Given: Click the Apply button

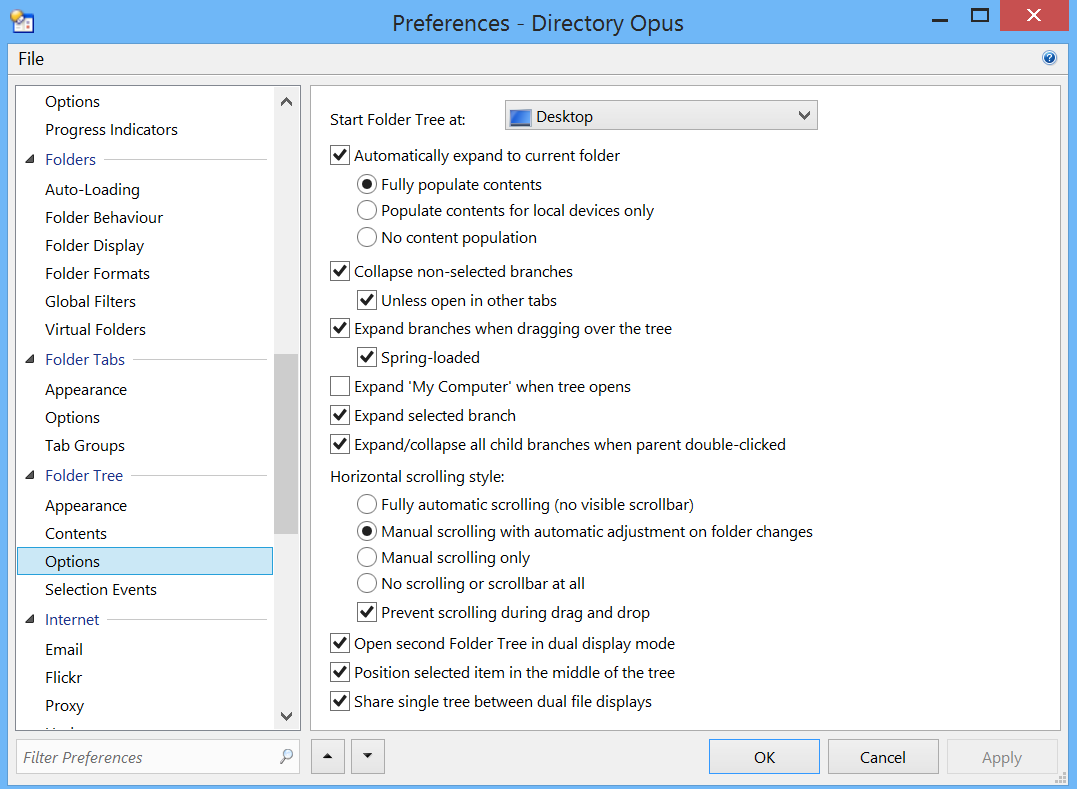Looking at the screenshot, I should (1001, 757).
